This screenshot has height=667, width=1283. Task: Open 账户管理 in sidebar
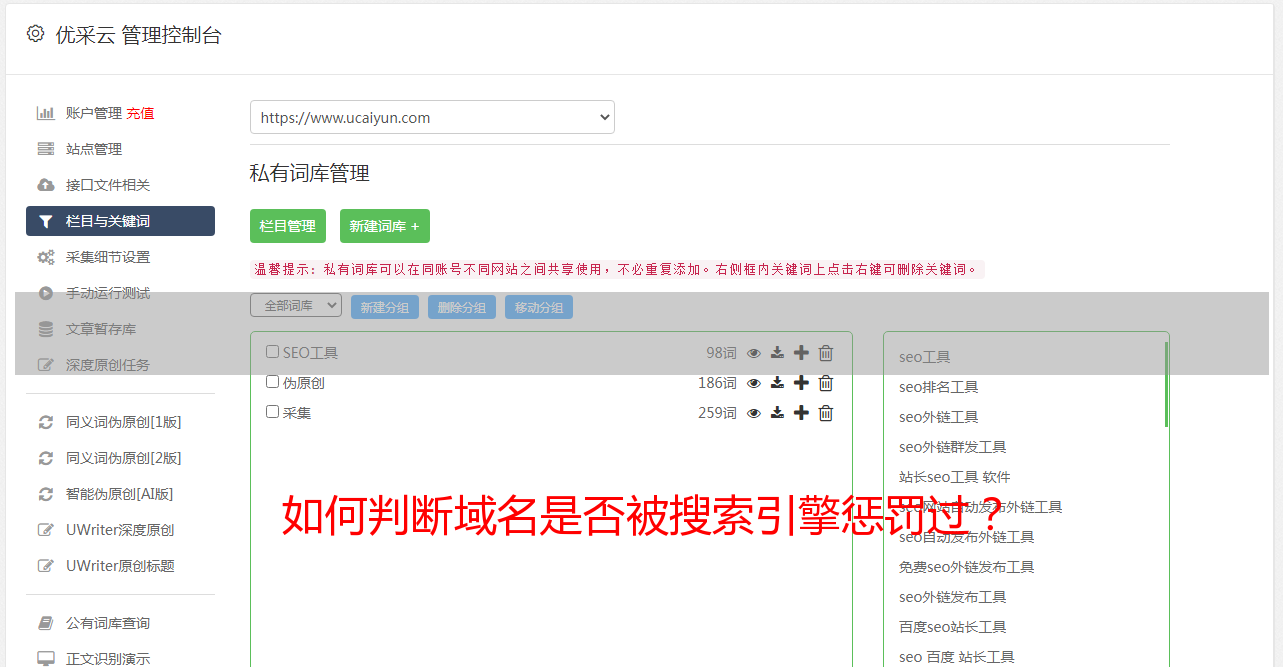pos(94,113)
